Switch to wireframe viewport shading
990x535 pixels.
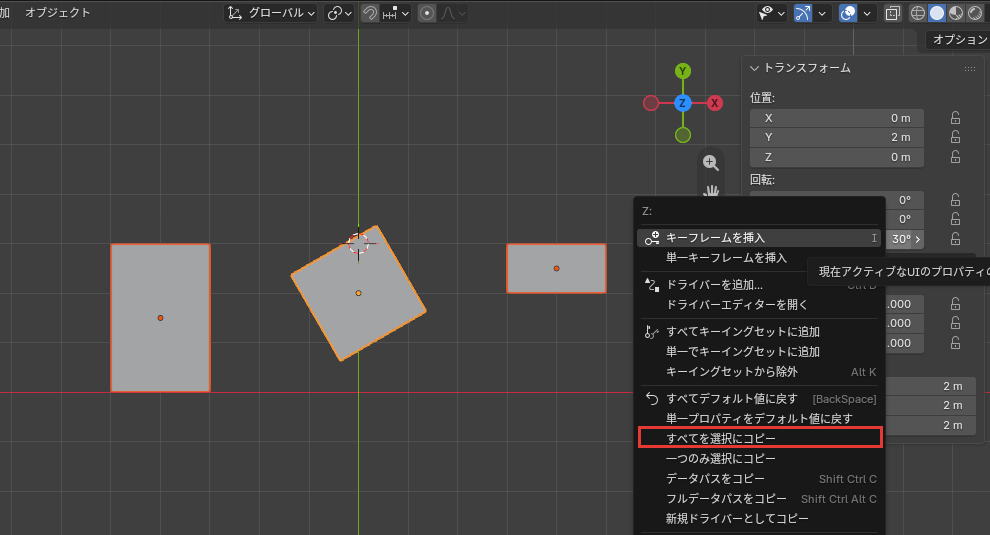(x=917, y=13)
